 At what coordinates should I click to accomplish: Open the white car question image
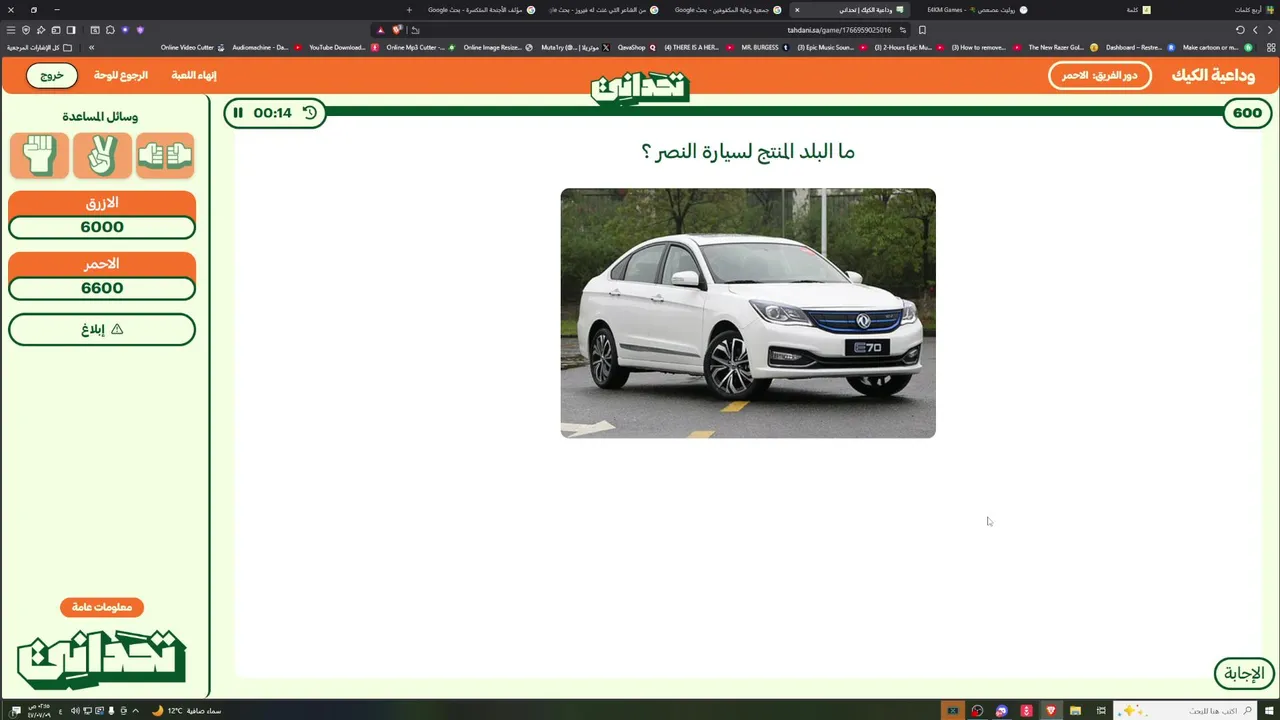pos(748,313)
